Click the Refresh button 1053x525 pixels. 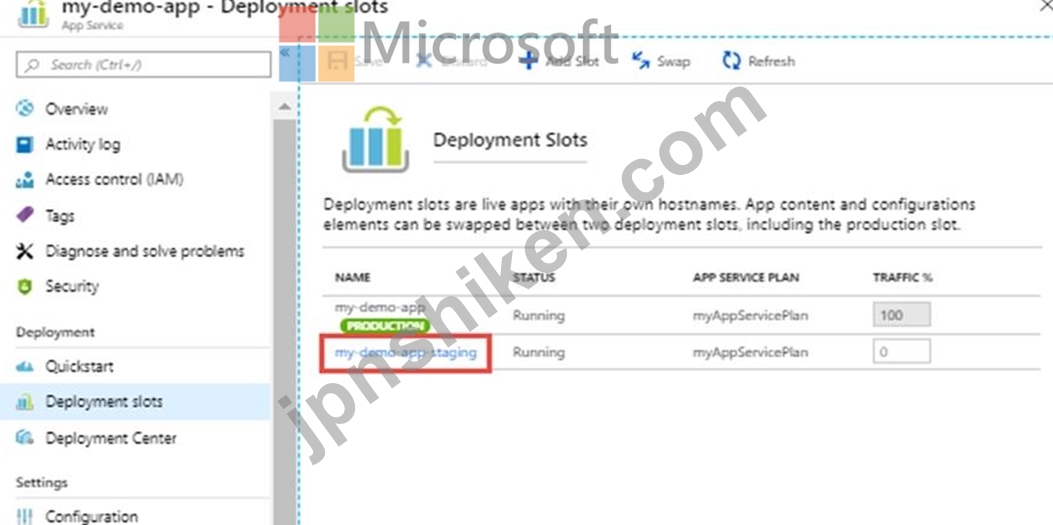tap(758, 61)
